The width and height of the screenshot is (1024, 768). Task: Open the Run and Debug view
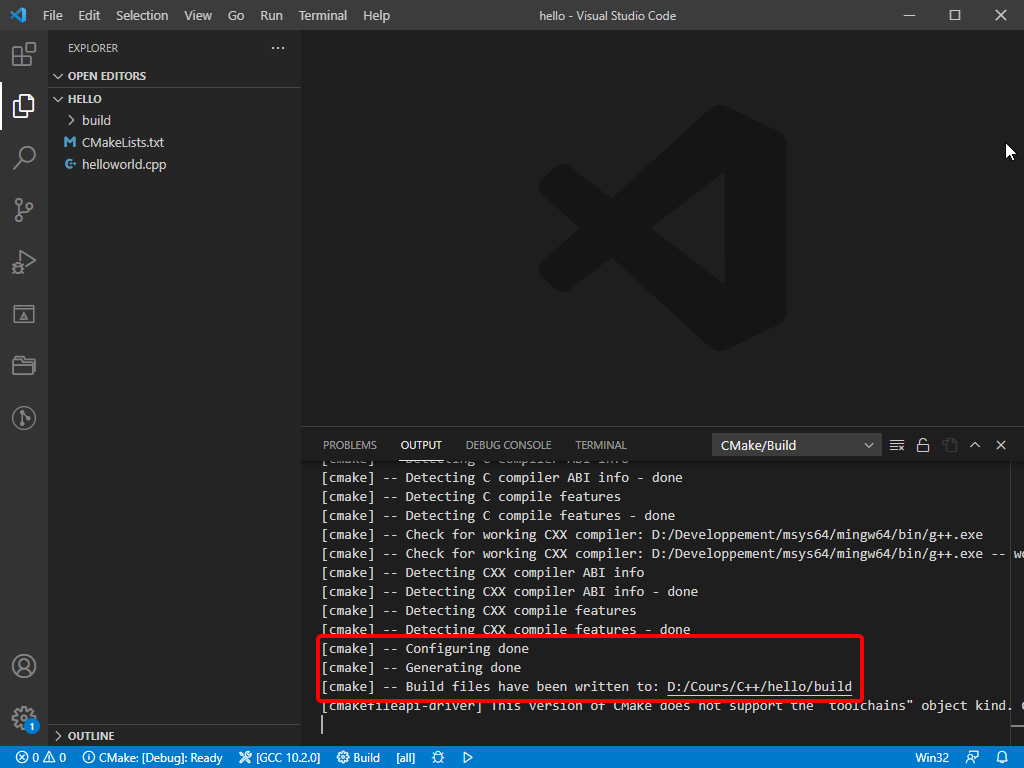pos(24,262)
